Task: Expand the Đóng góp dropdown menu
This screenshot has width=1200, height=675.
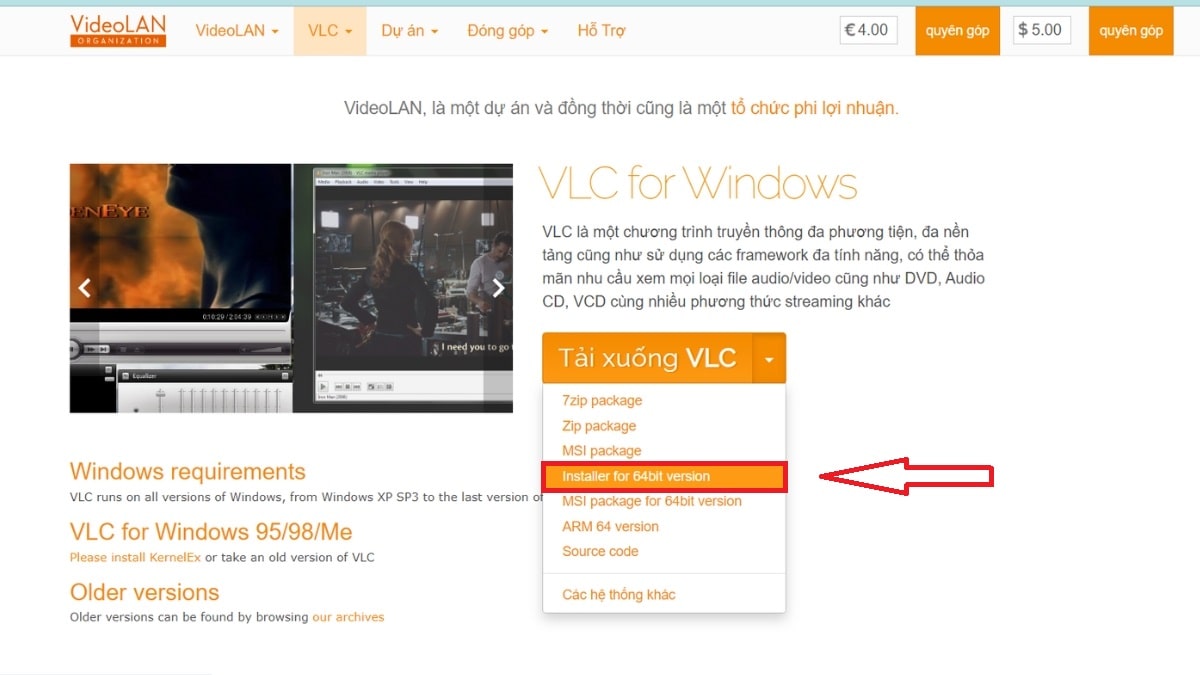Action: tap(507, 30)
